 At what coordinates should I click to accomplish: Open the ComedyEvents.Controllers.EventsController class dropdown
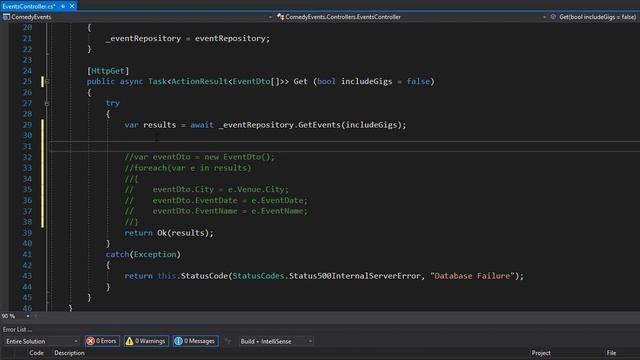pyautogui.click(x=544, y=17)
